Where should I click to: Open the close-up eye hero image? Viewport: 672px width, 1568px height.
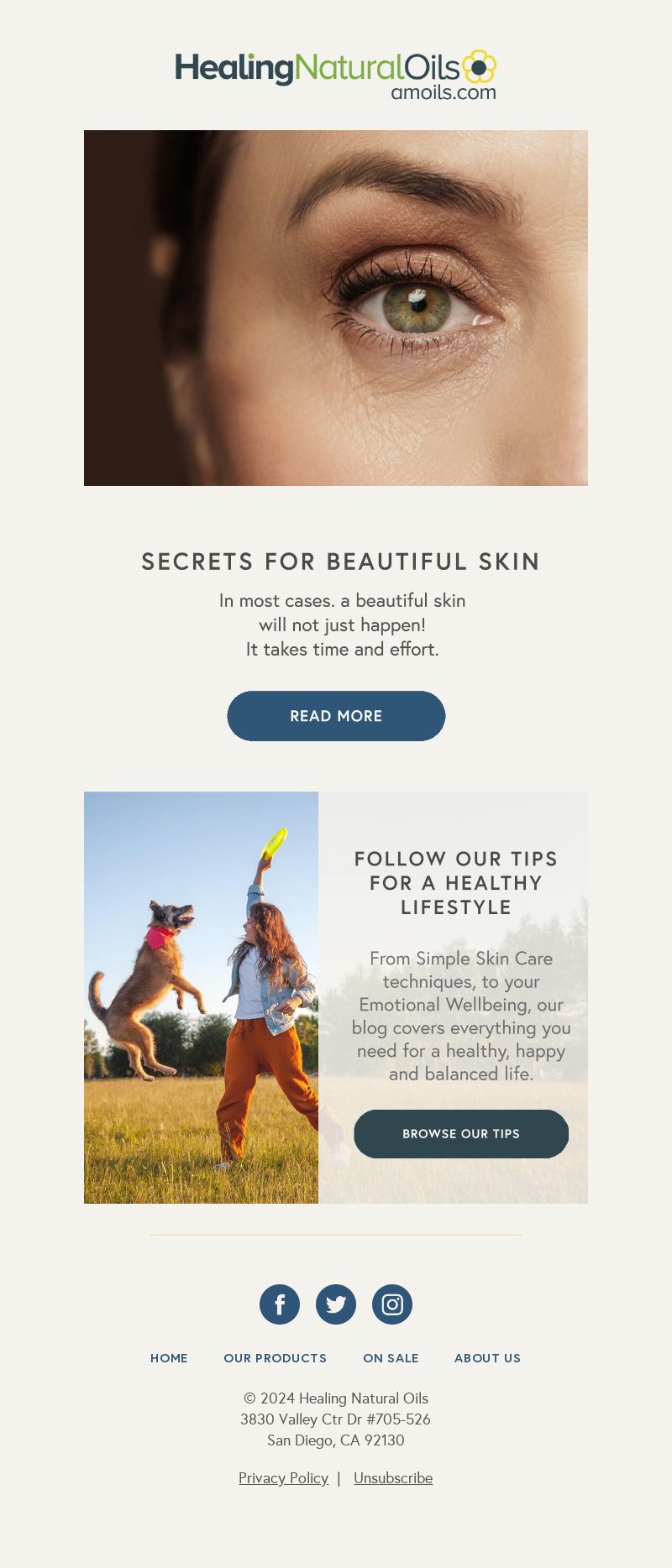(x=336, y=308)
